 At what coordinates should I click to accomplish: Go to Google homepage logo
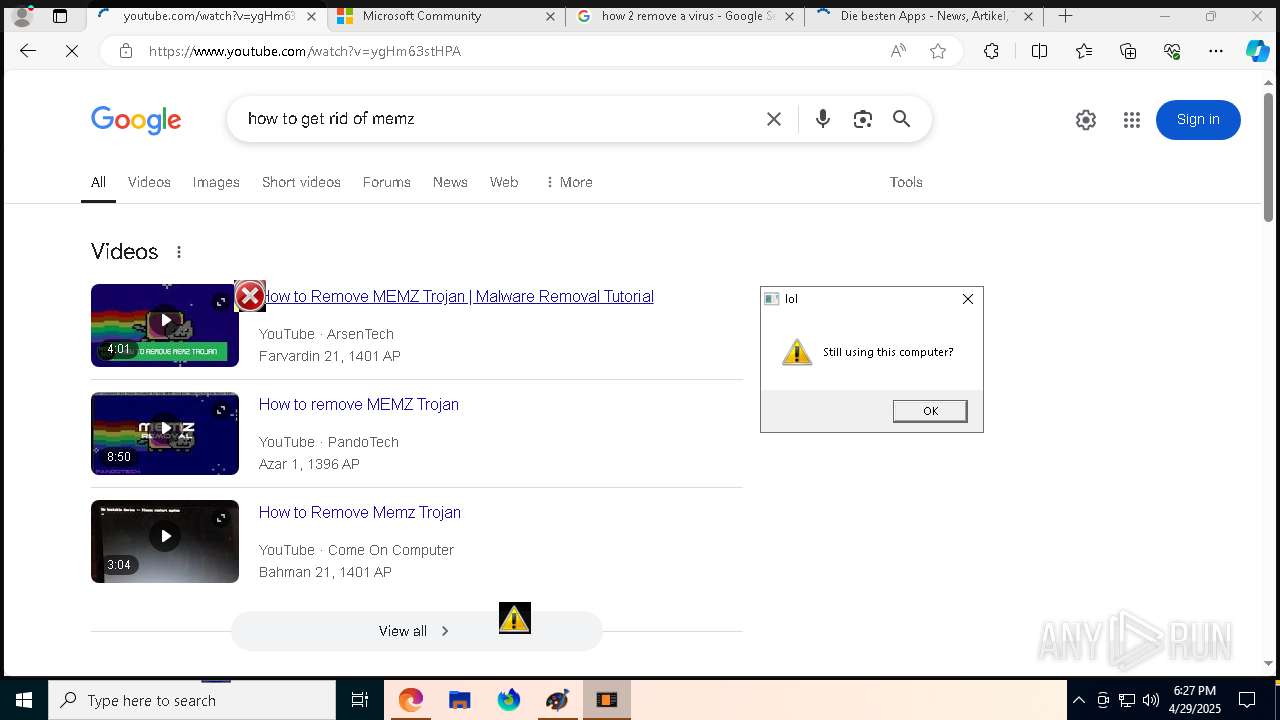pos(136,120)
